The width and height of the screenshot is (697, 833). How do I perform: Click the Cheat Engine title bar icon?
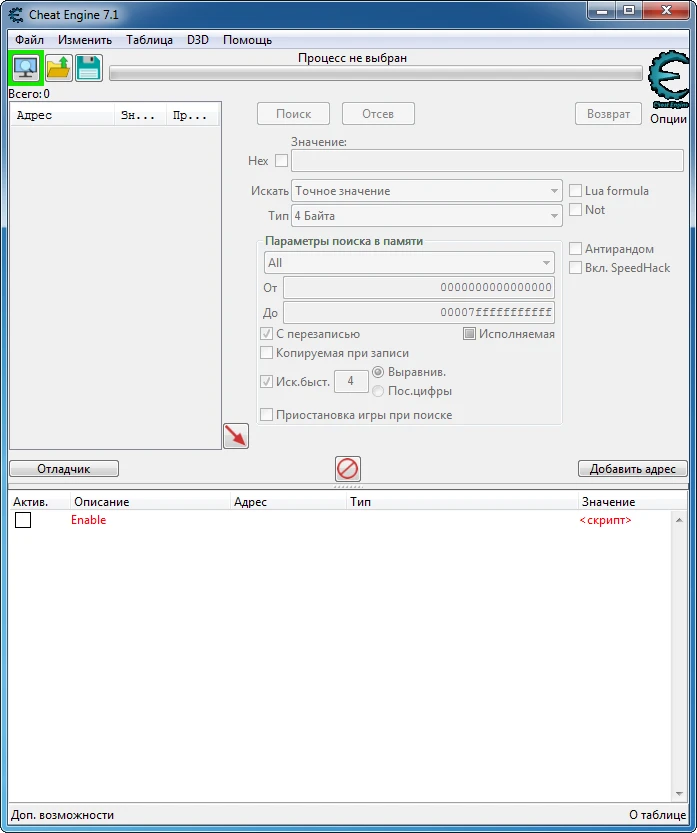pos(16,14)
